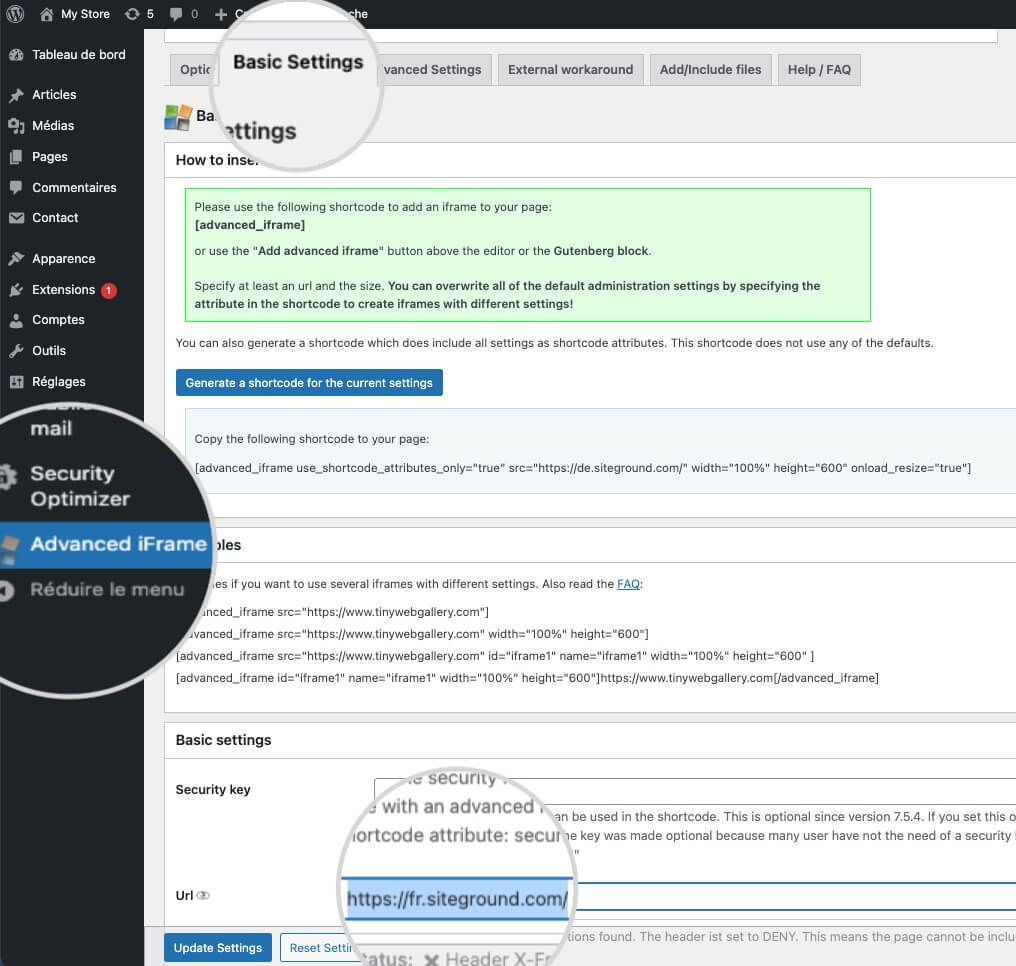Image resolution: width=1016 pixels, height=966 pixels.
Task: Click the 'Security key' label
Action: coord(213,789)
